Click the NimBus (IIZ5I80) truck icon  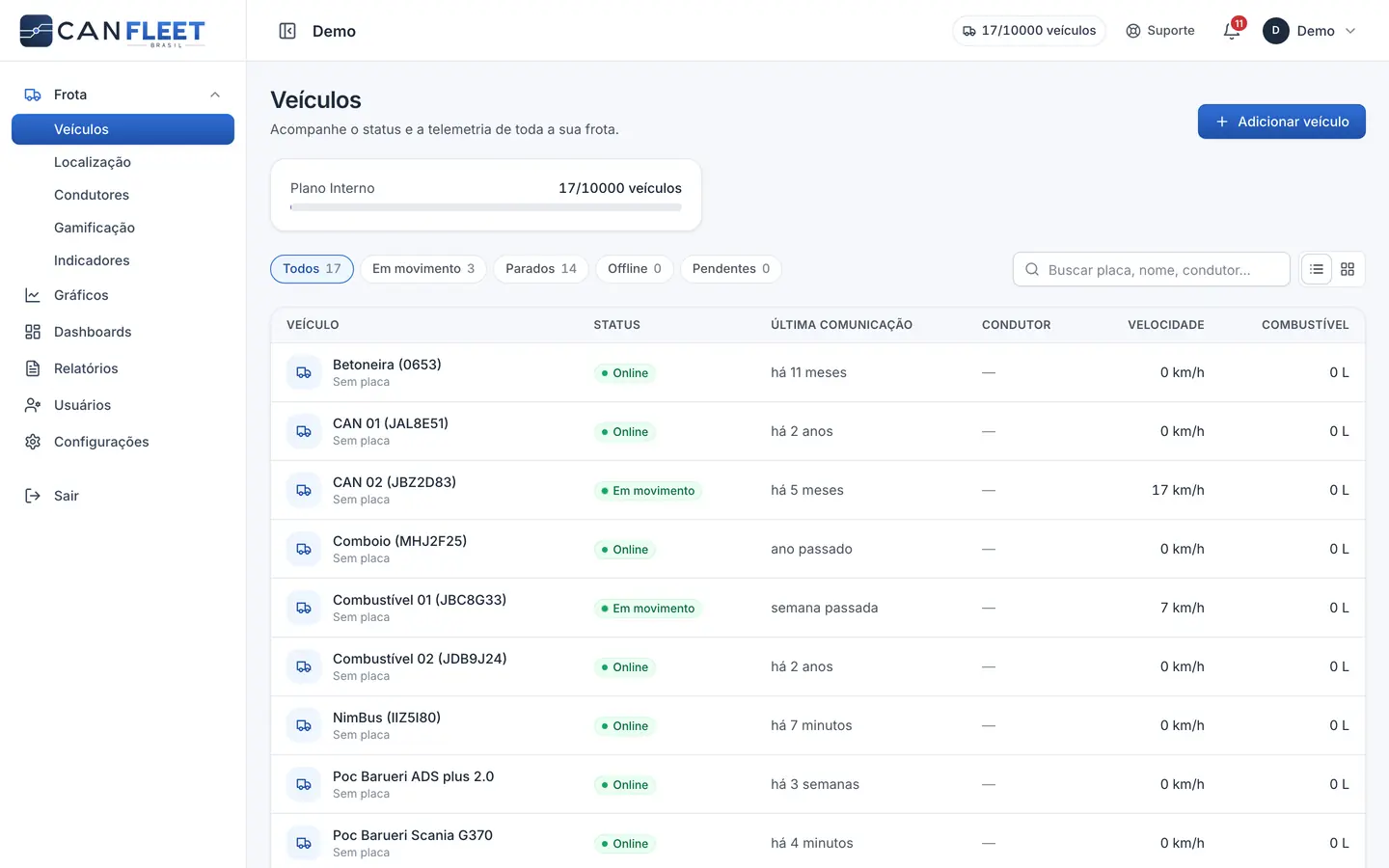click(x=304, y=725)
